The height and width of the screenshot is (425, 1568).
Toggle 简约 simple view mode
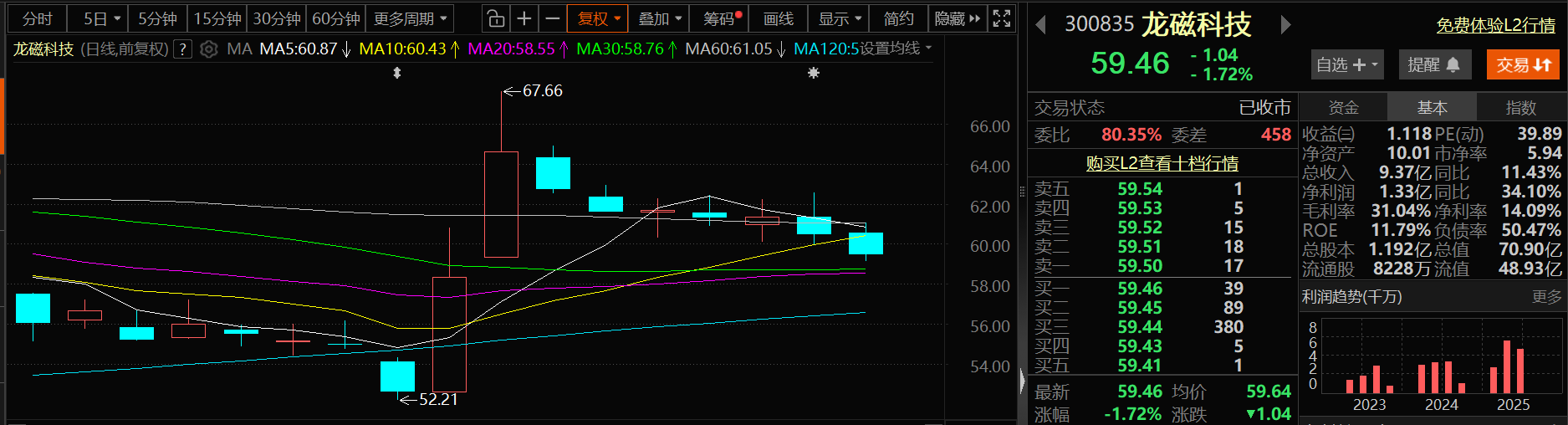pyautogui.click(x=898, y=18)
